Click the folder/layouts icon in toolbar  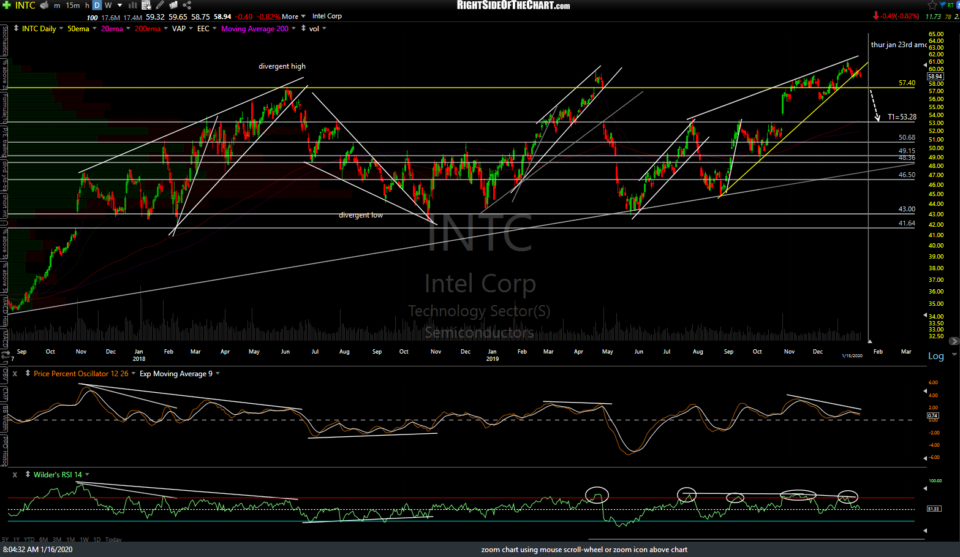point(173,6)
